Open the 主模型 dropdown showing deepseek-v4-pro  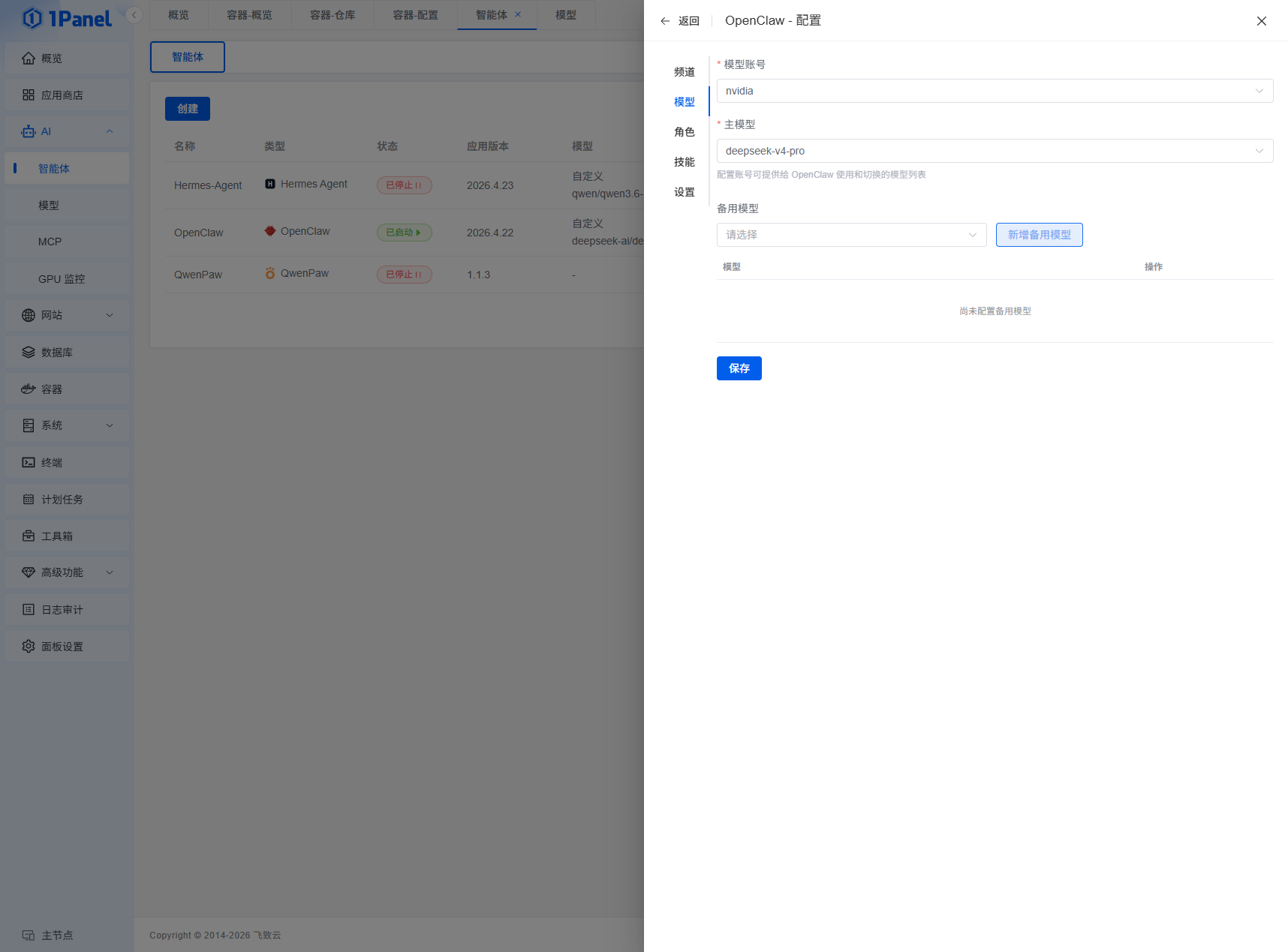click(994, 151)
